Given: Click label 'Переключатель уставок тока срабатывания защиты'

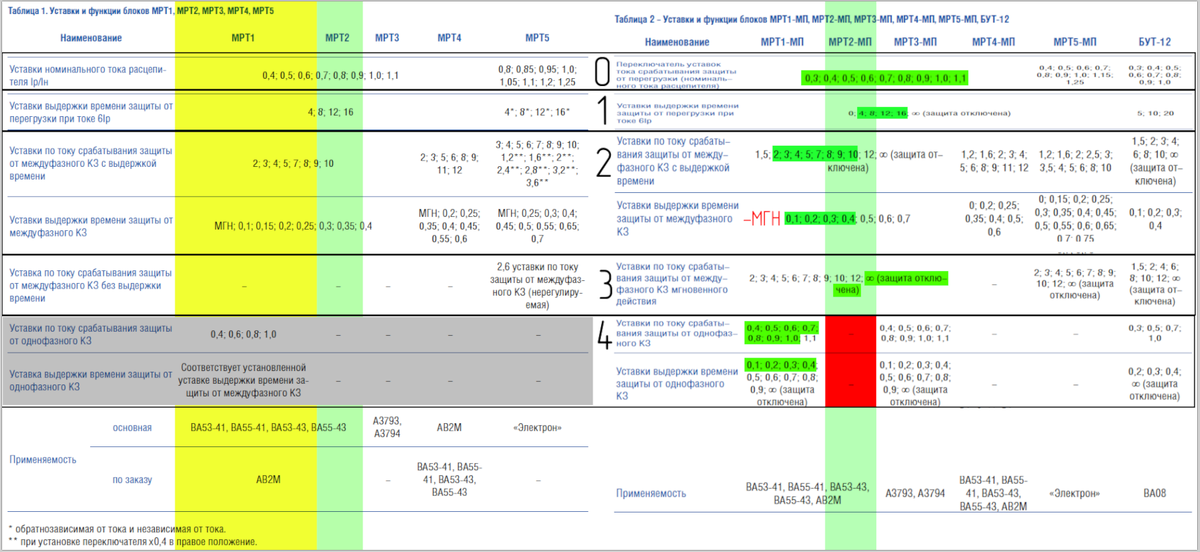Looking at the screenshot, I should pyautogui.click(x=676, y=74).
